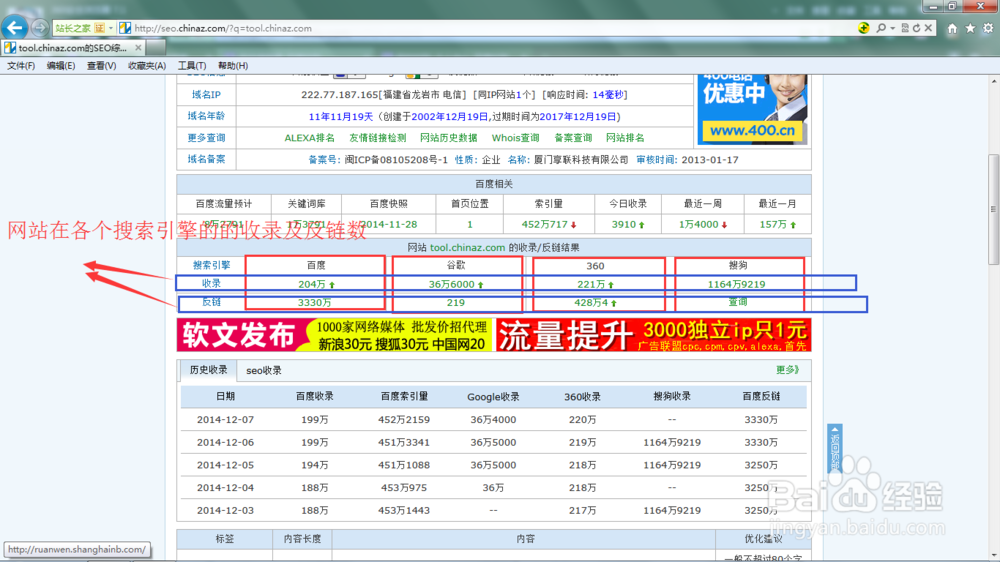The image size is (1000, 562).
Task: Click the Baidu 收录 value 204万
Action: click(x=312, y=285)
